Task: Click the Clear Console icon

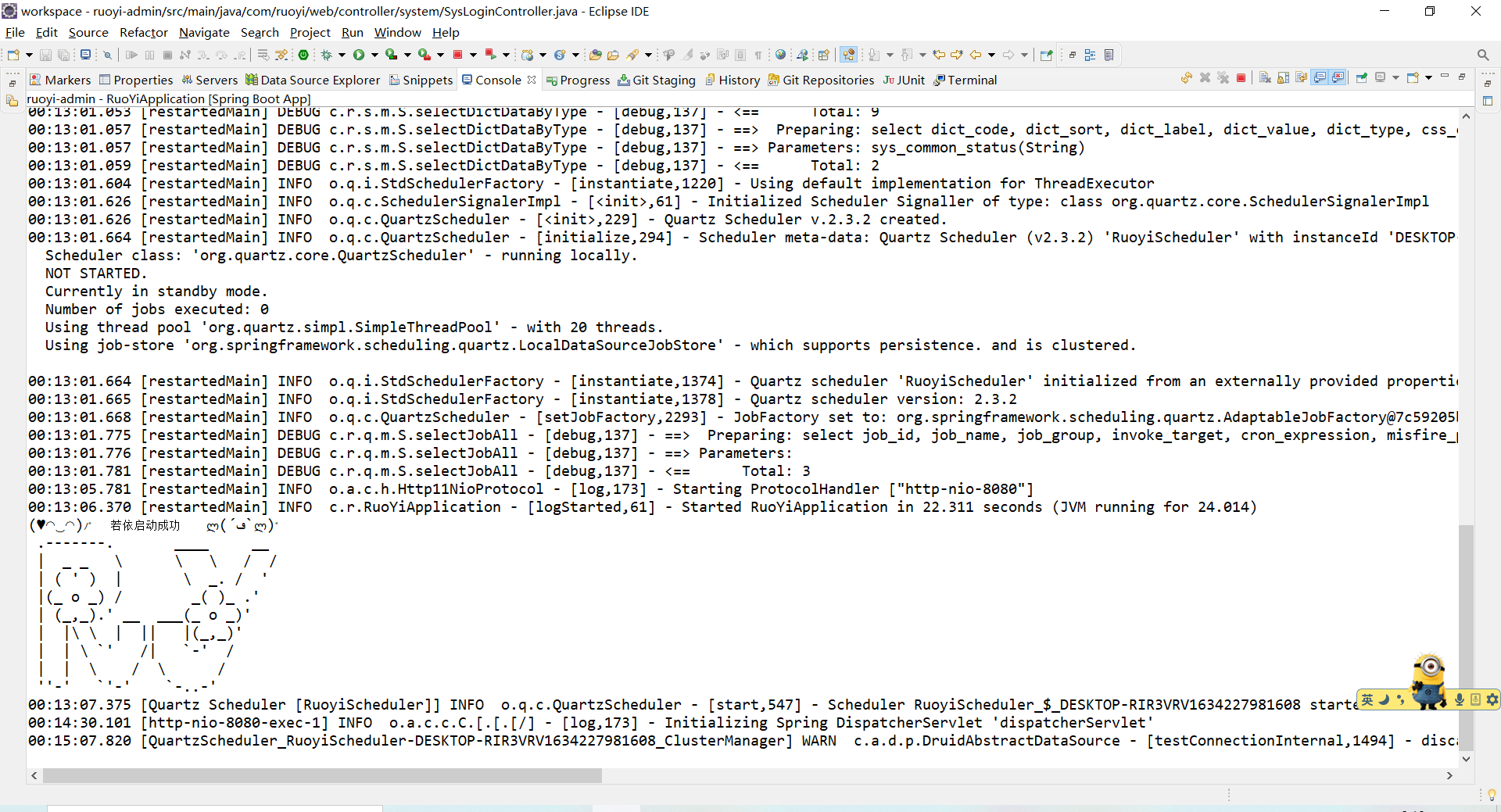Action: coord(1264,78)
